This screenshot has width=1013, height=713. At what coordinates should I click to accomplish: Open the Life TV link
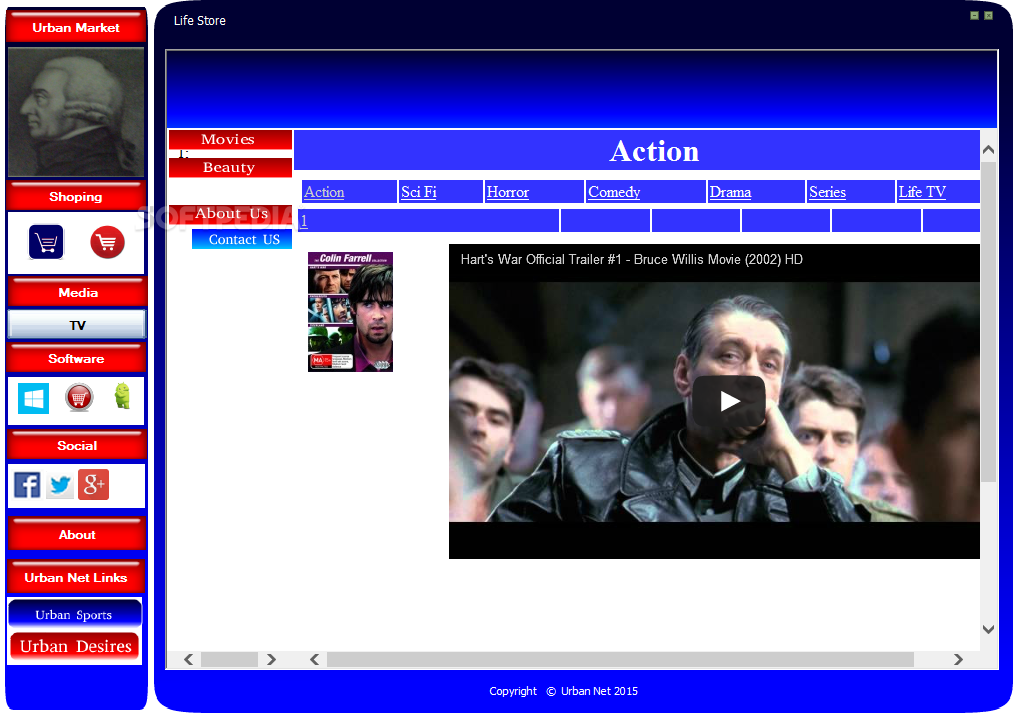coord(922,192)
